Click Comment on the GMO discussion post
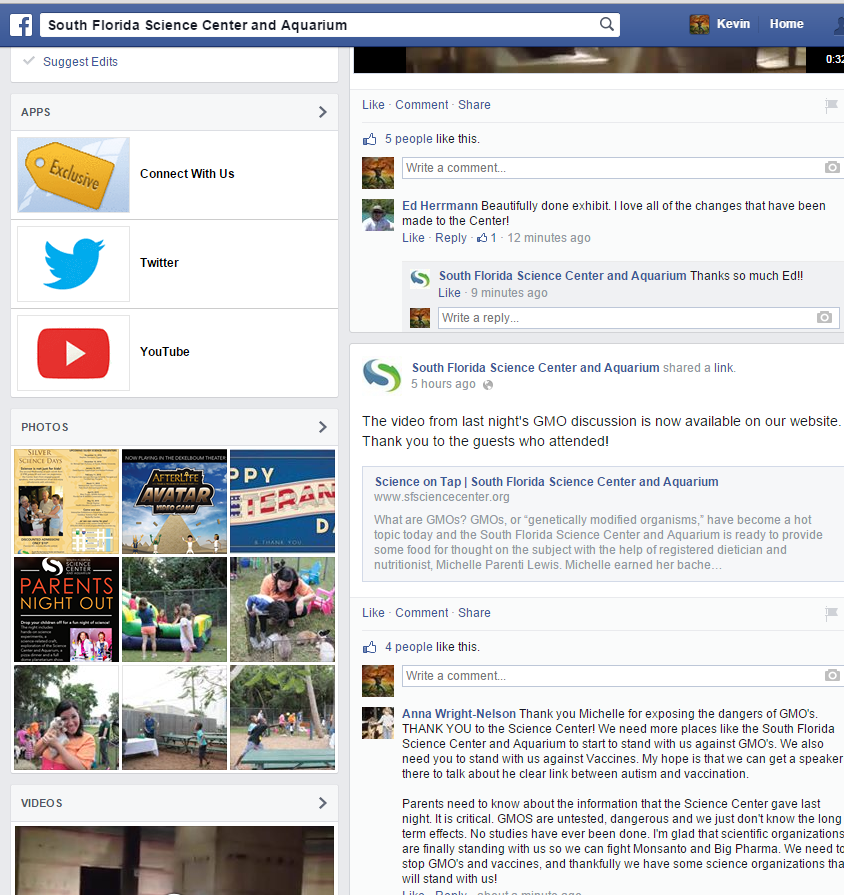This screenshot has height=895, width=844. click(x=422, y=613)
